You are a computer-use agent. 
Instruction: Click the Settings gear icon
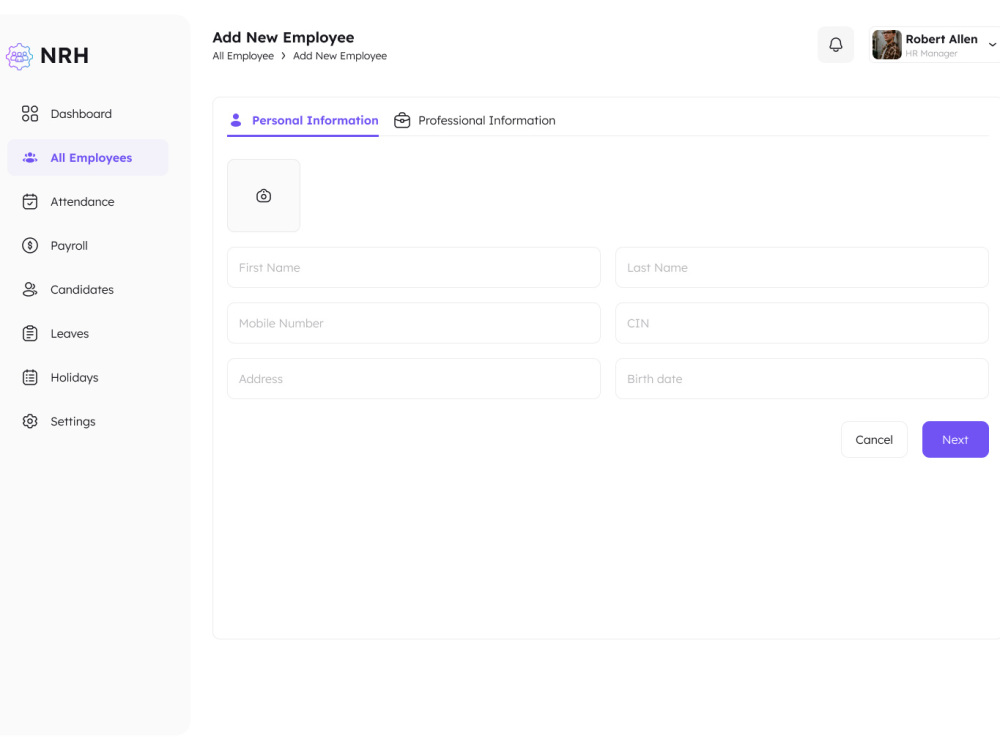coord(30,422)
